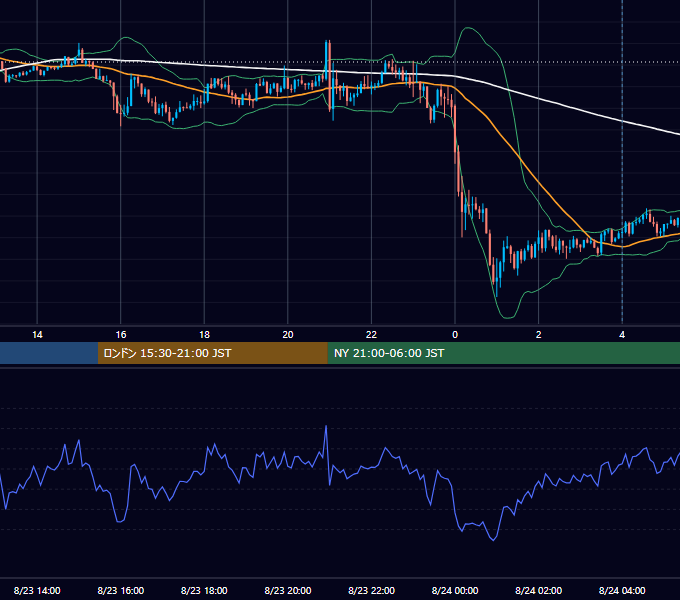The height and width of the screenshot is (600, 680).
Task: Click hour label 2 on price chart axis
Action: point(538,335)
